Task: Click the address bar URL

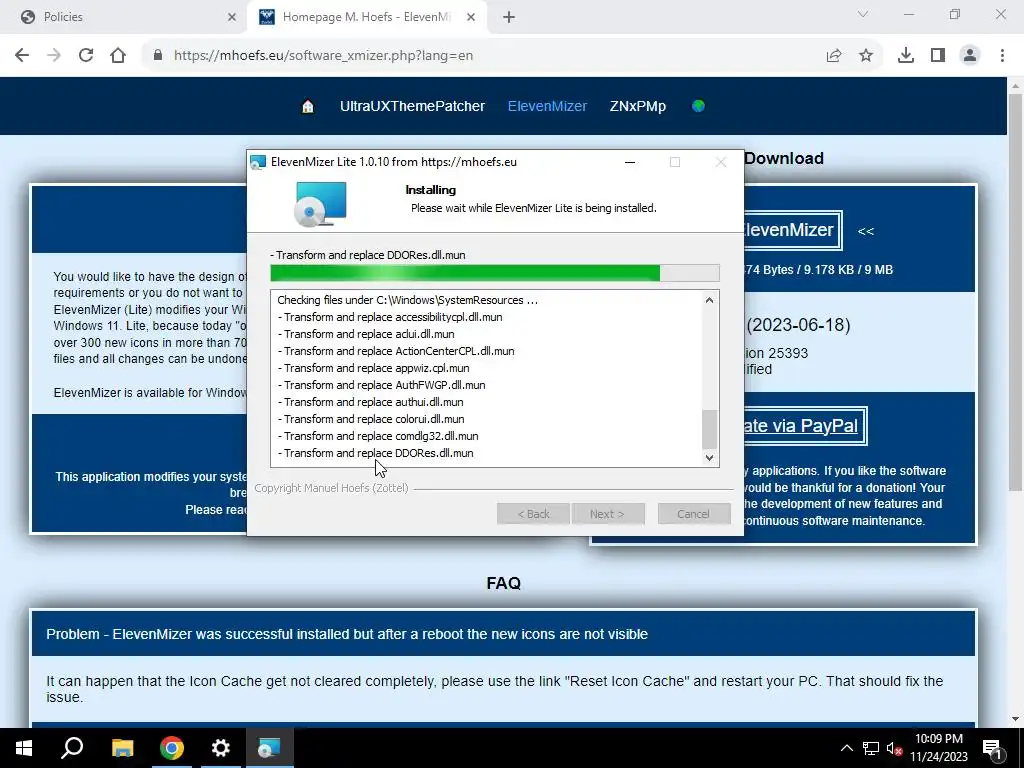Action: tap(323, 56)
